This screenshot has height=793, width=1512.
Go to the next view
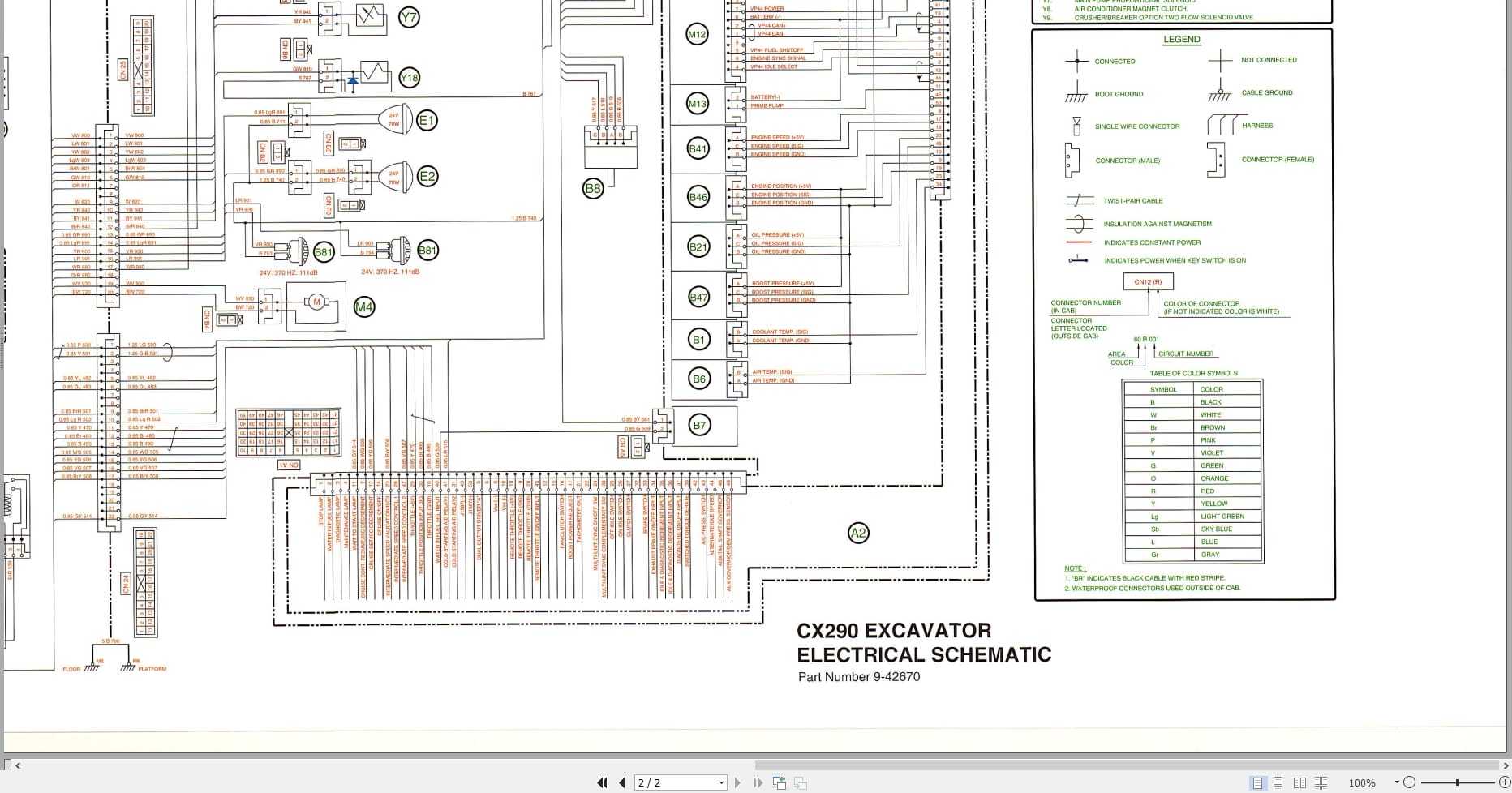click(x=801, y=782)
